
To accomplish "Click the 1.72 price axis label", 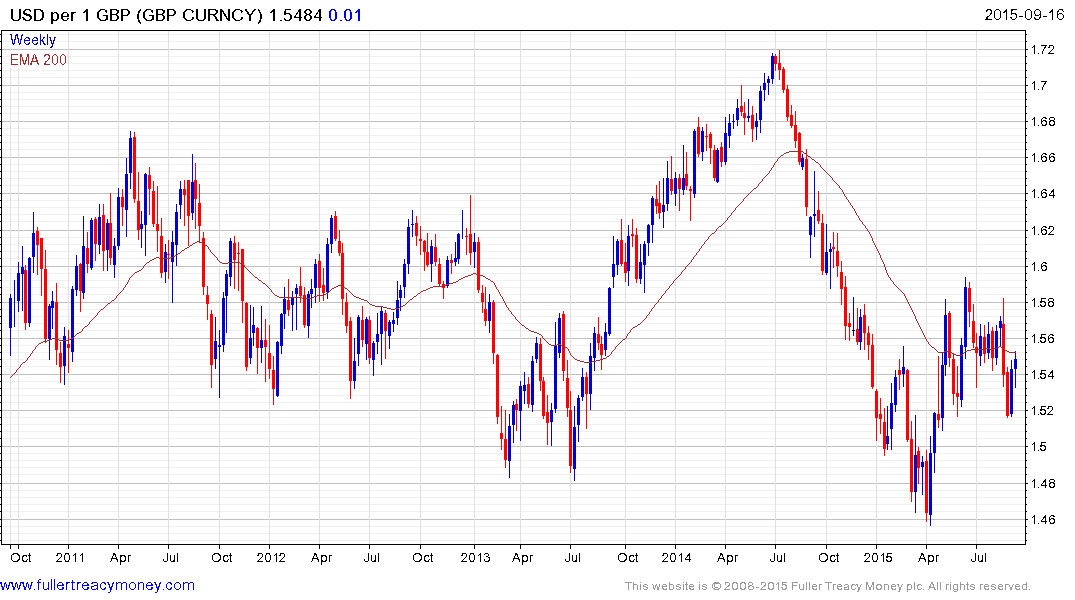I will click(1043, 49).
